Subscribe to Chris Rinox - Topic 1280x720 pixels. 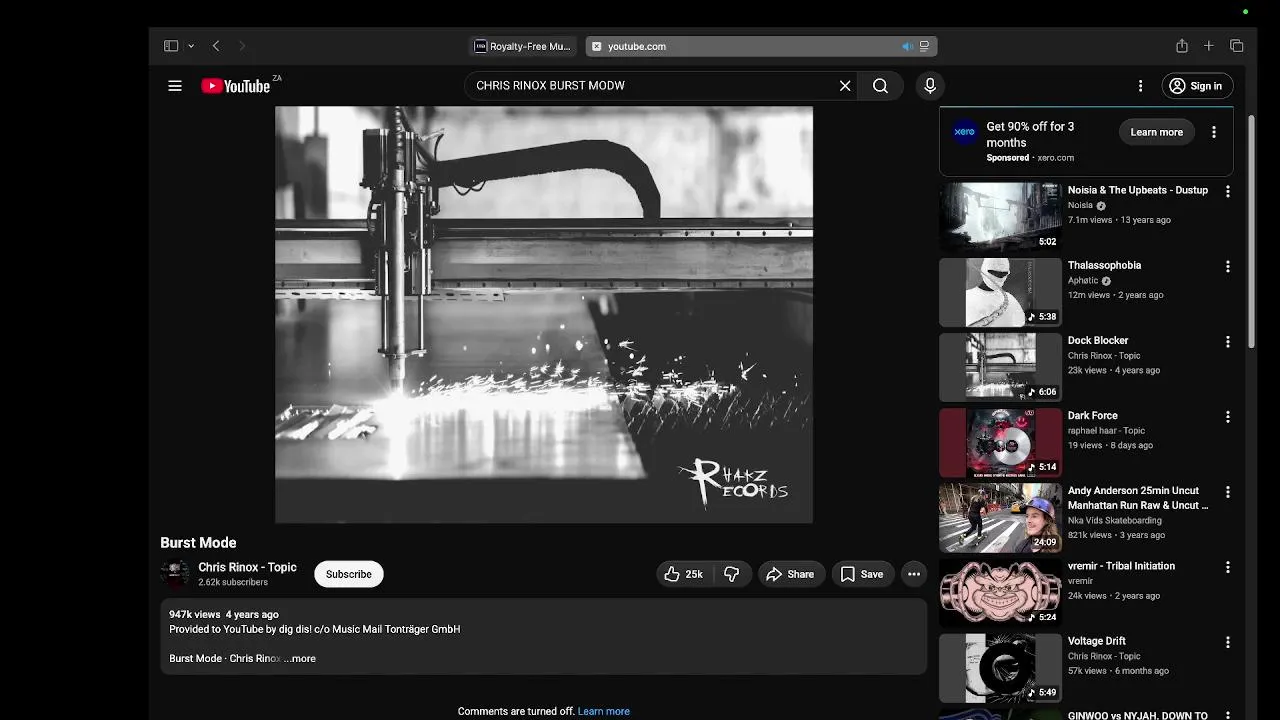pyautogui.click(x=349, y=574)
